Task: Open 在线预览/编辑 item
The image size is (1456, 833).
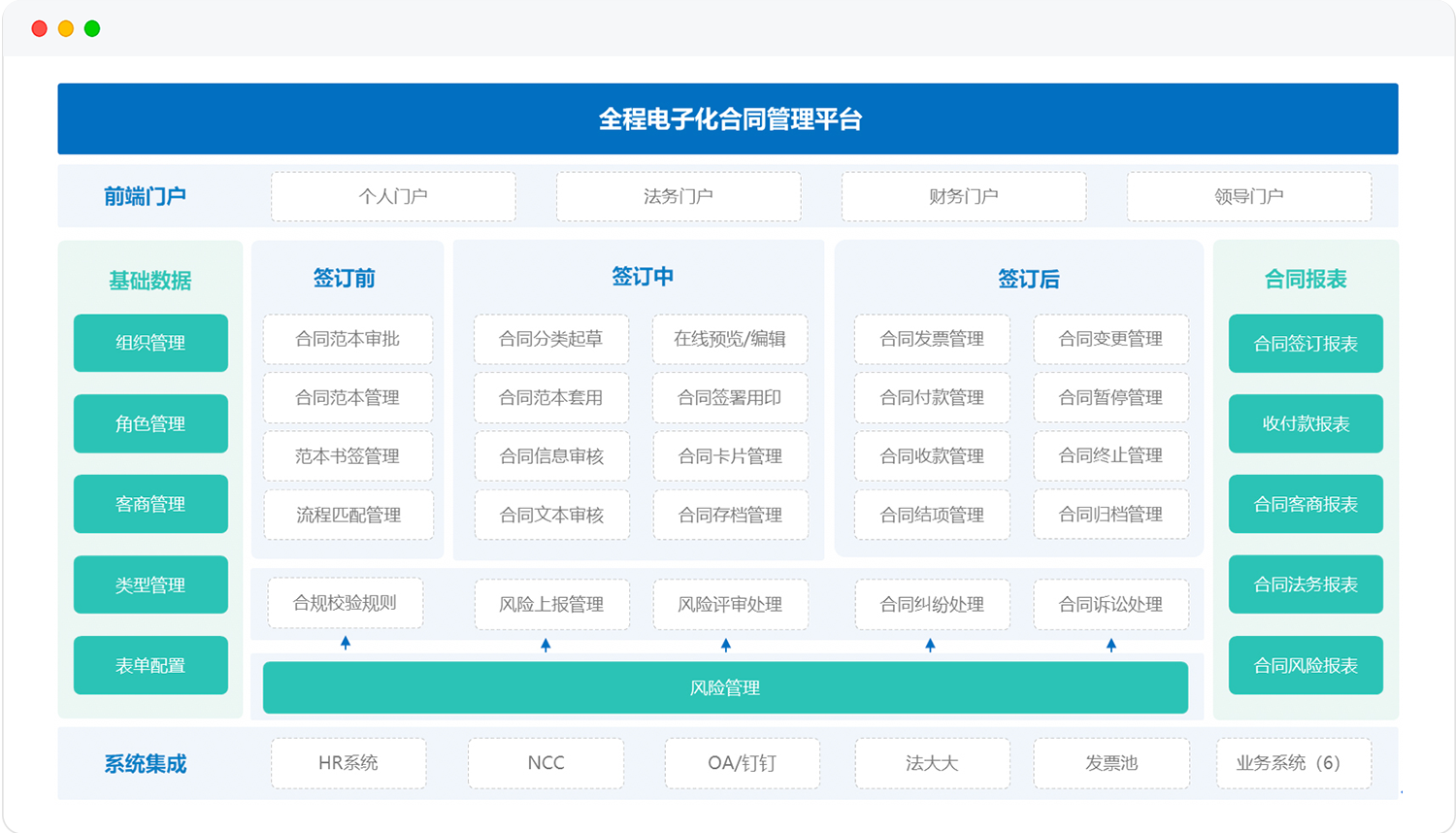Action: click(x=730, y=339)
